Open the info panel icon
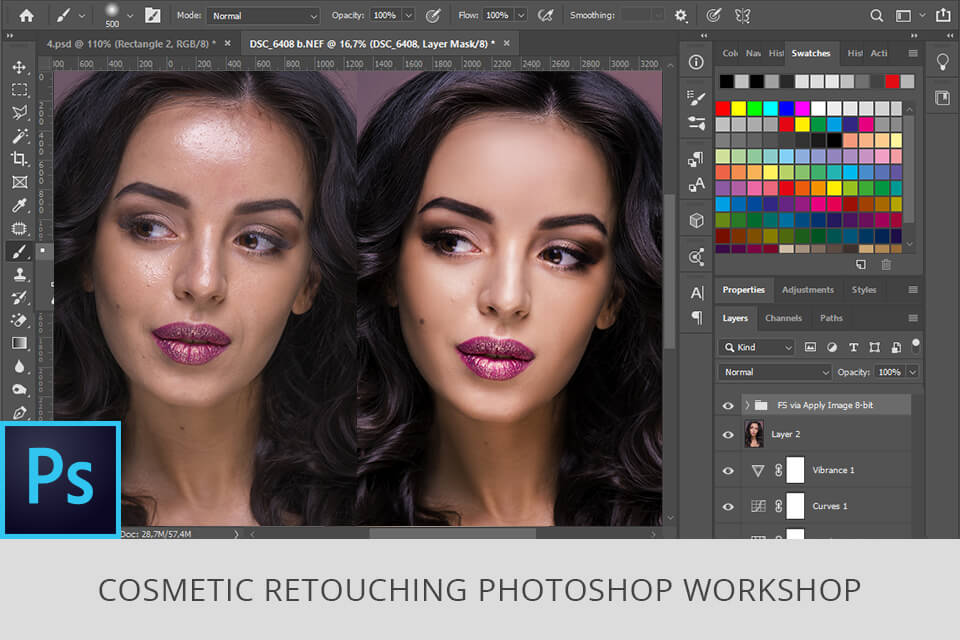Image resolution: width=960 pixels, height=640 pixels. click(x=696, y=62)
